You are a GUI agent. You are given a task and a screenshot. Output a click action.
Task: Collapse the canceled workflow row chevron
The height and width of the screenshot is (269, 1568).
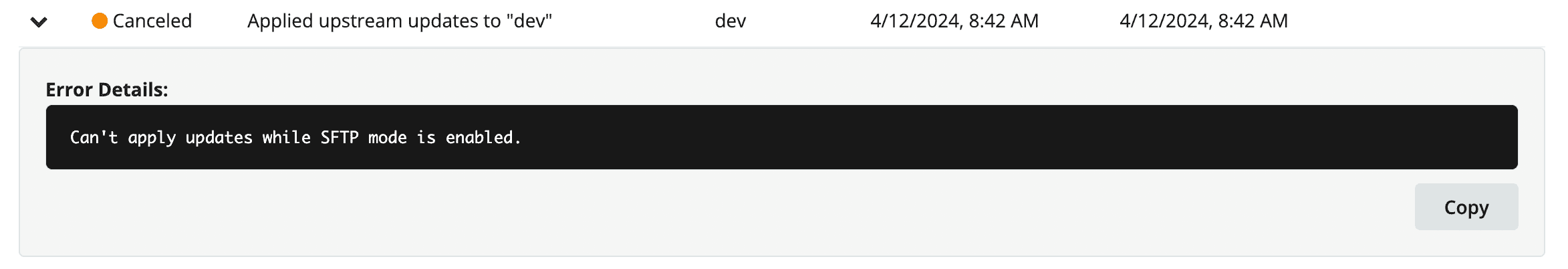coord(39,22)
